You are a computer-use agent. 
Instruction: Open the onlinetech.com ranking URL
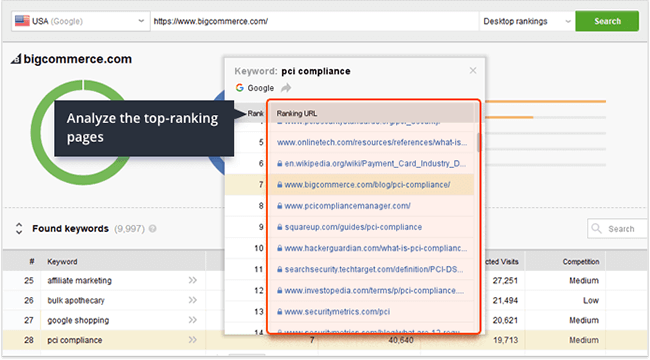(x=372, y=142)
